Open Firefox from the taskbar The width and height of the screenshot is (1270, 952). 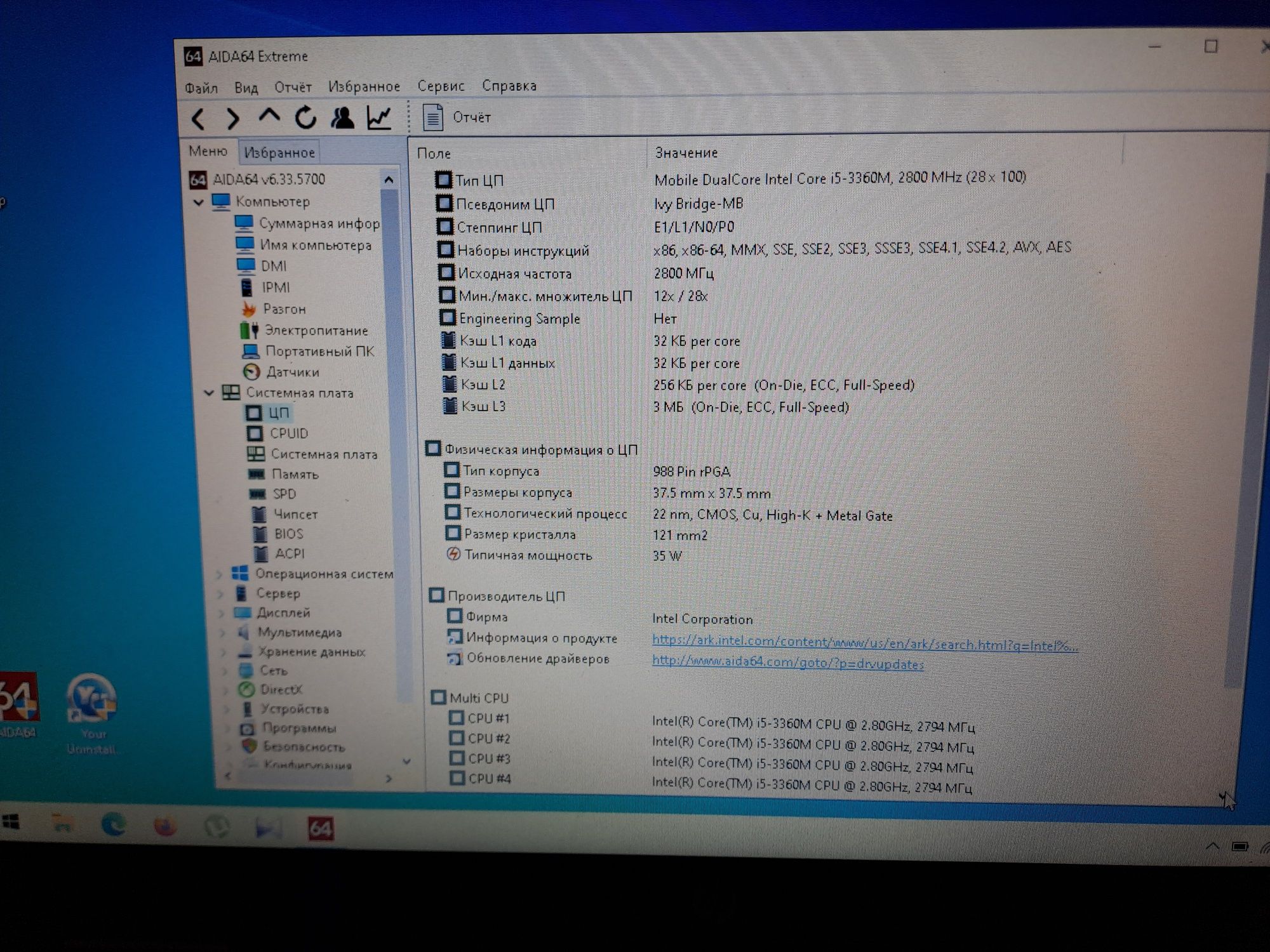click(164, 826)
